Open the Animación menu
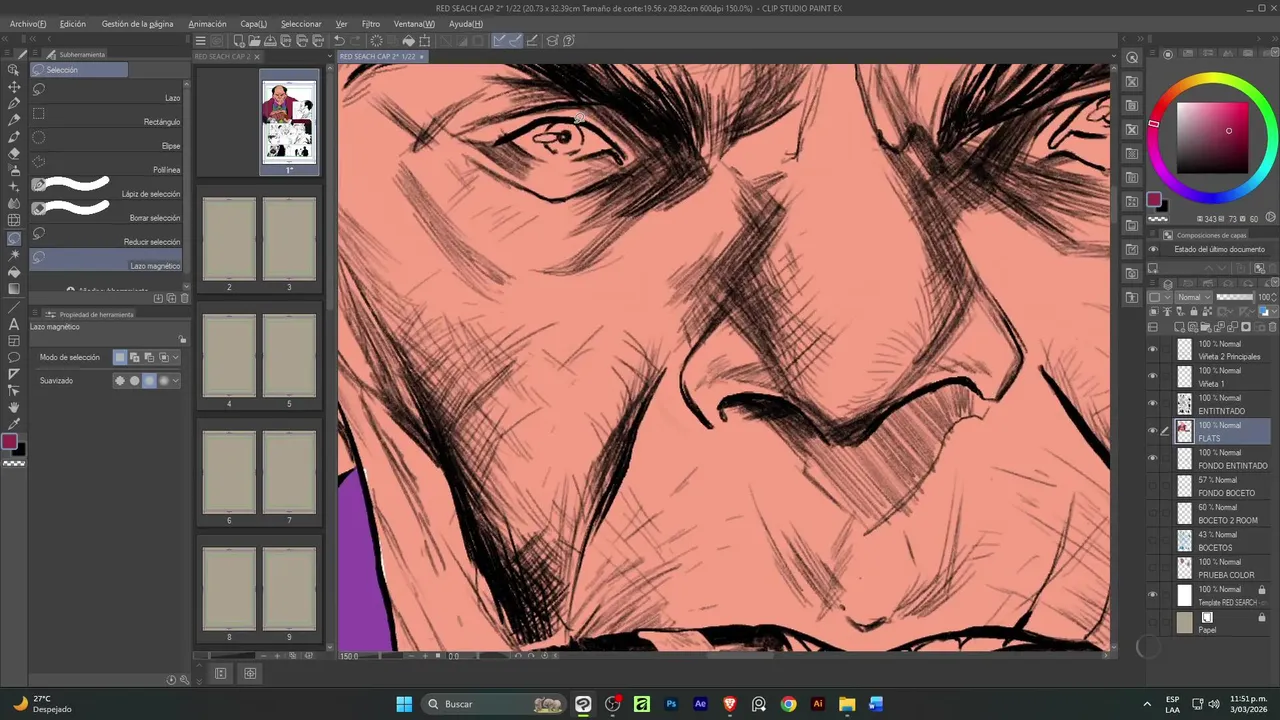Image resolution: width=1280 pixels, height=720 pixels. coord(207,24)
